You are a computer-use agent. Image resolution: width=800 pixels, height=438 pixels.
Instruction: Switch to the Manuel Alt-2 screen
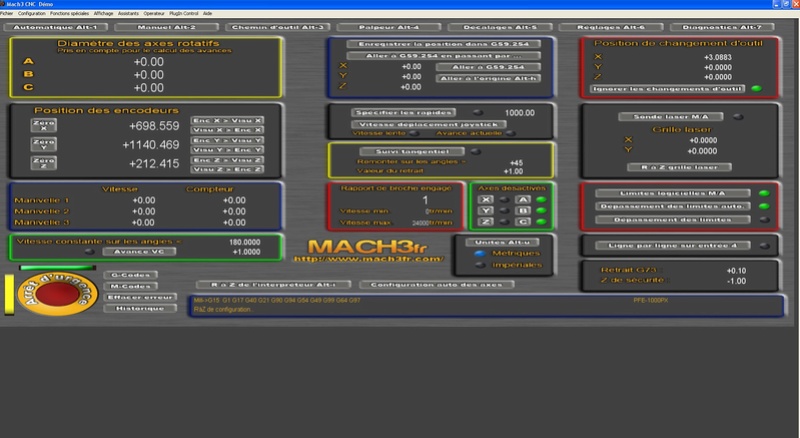point(166,27)
